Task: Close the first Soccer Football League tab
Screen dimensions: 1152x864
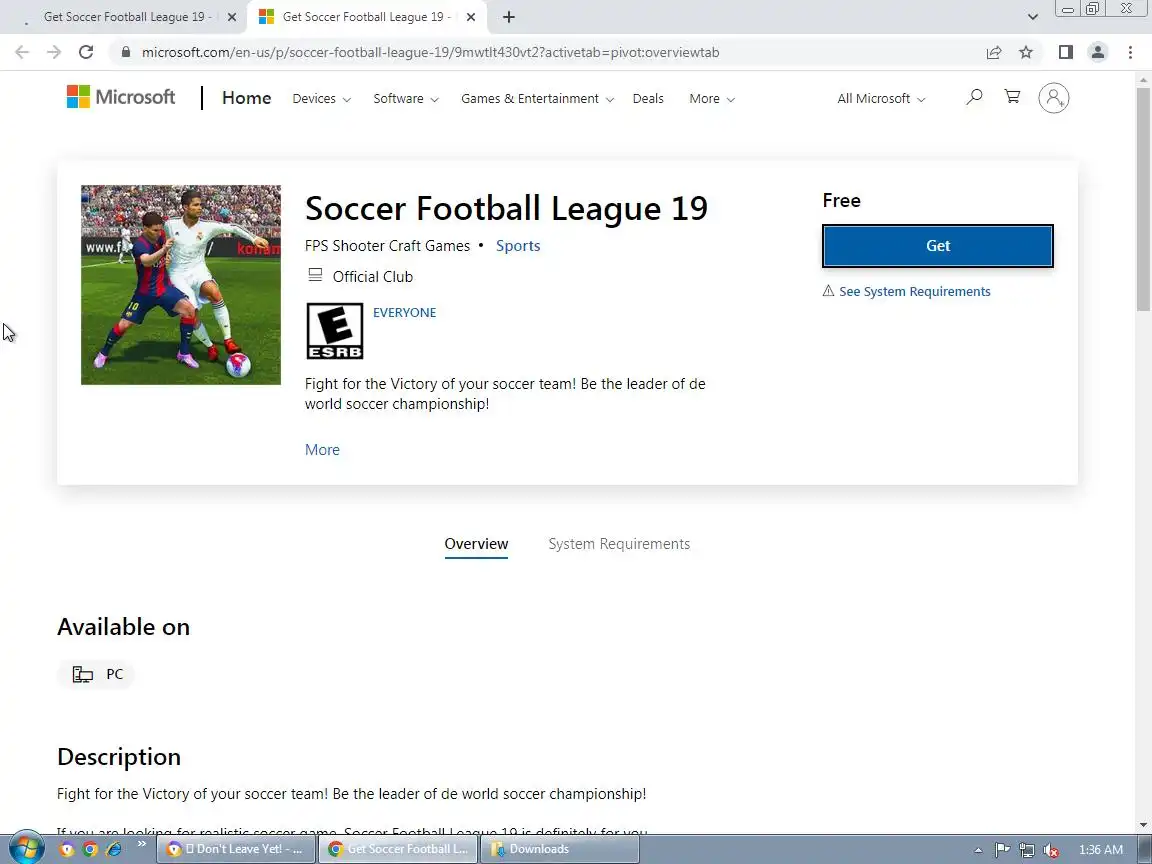Action: [231, 17]
